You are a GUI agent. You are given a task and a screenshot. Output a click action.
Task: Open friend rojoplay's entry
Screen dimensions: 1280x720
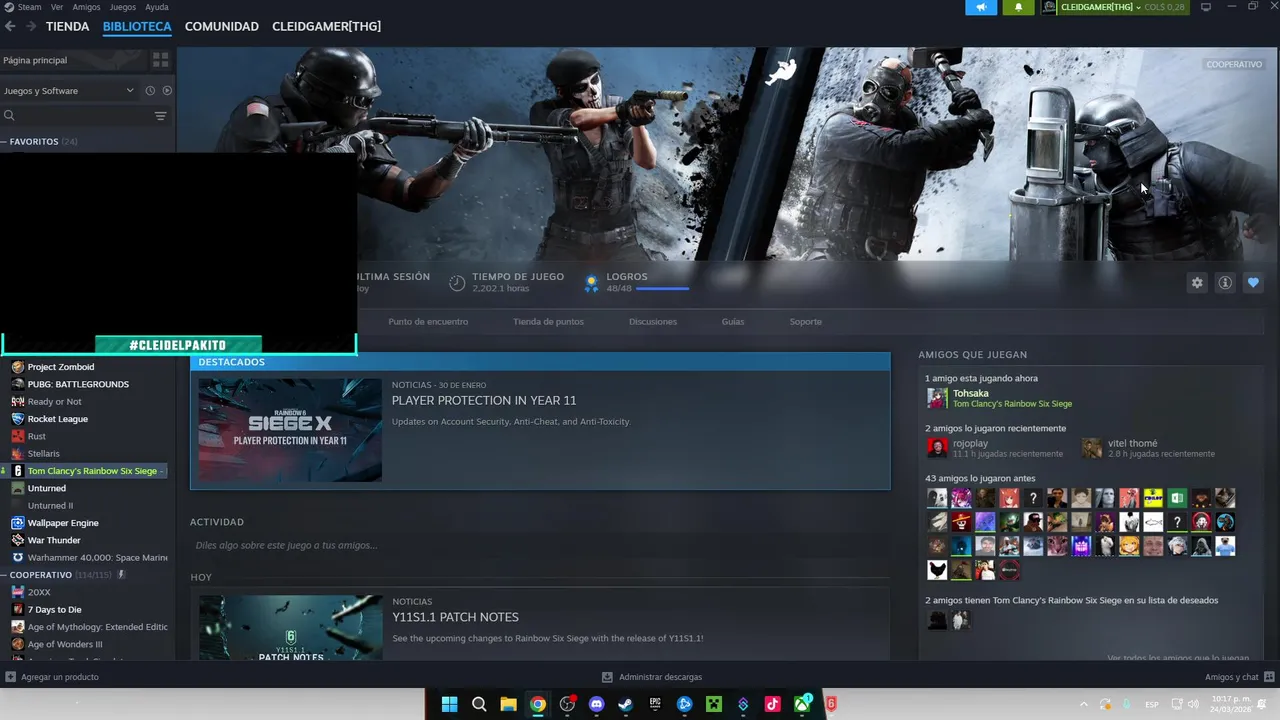[995, 448]
